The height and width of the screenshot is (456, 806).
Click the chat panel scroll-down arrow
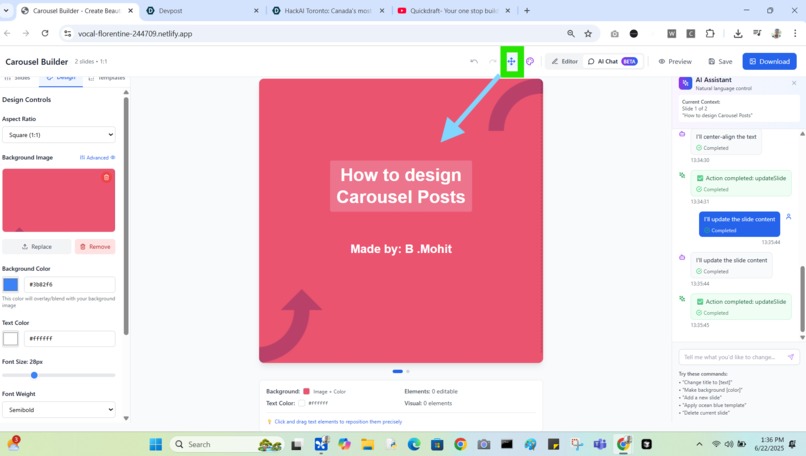pyautogui.click(x=802, y=338)
